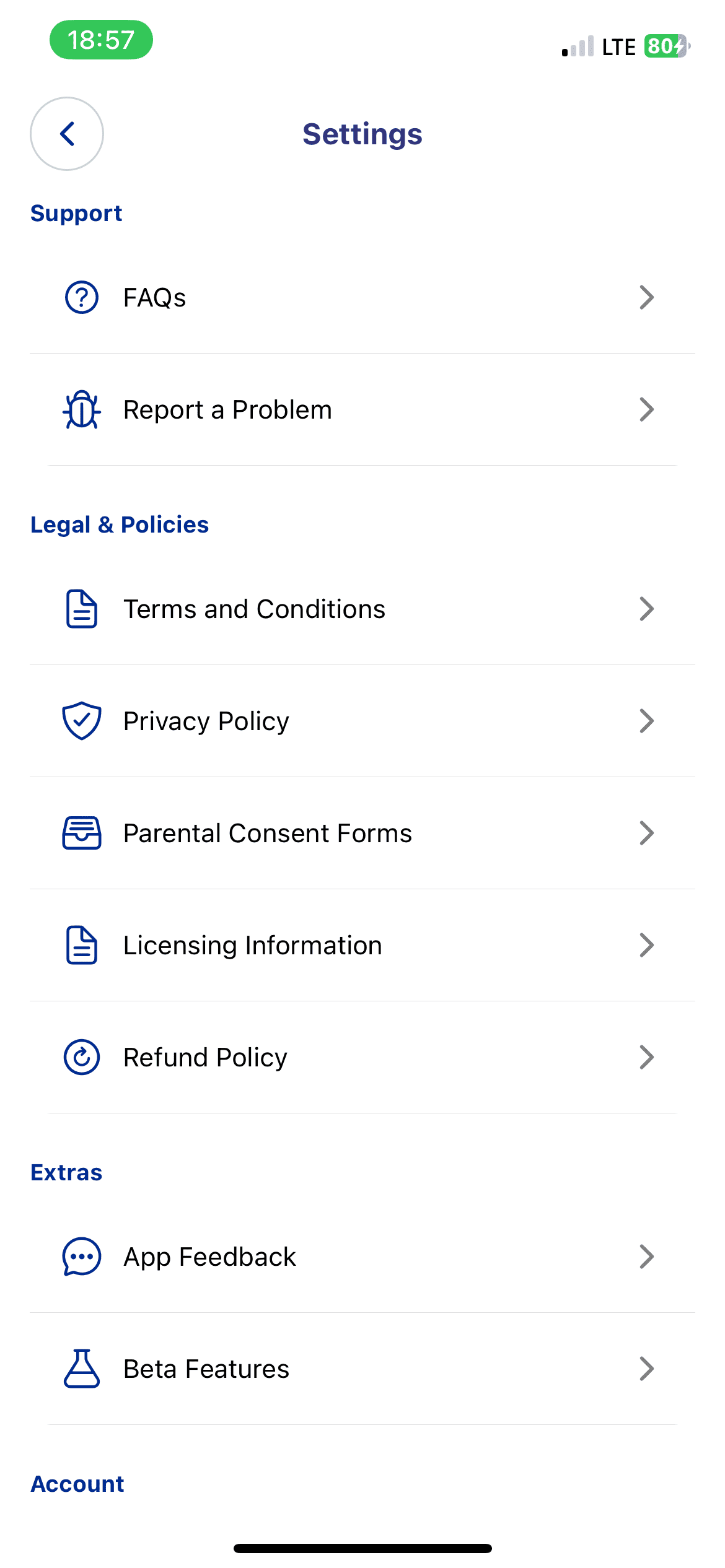Screen dimensions: 725x1568
Task: Expand the Beta Features chevron
Action: [x=646, y=1369]
